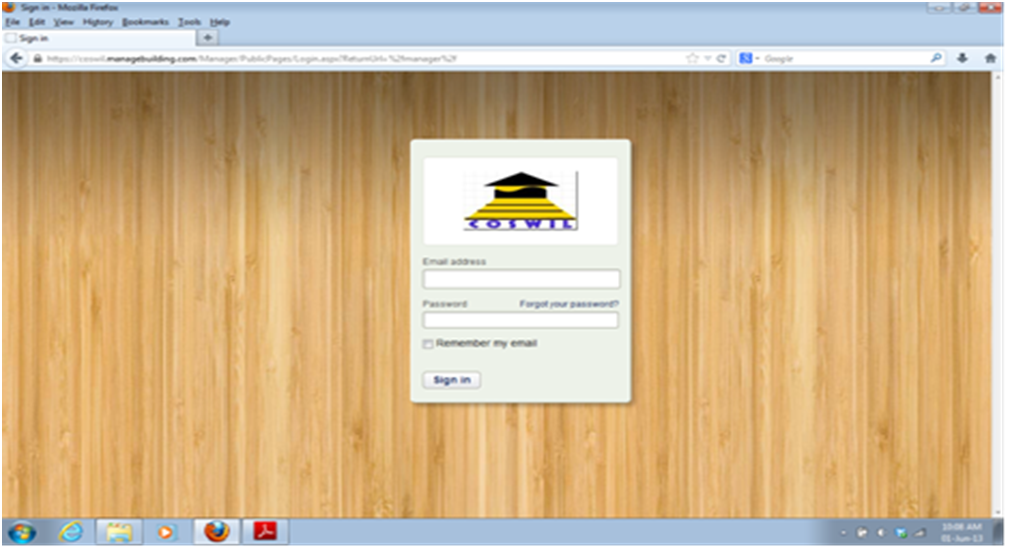Open the Windows Start menu orb
The image size is (1010, 551).
[22, 532]
